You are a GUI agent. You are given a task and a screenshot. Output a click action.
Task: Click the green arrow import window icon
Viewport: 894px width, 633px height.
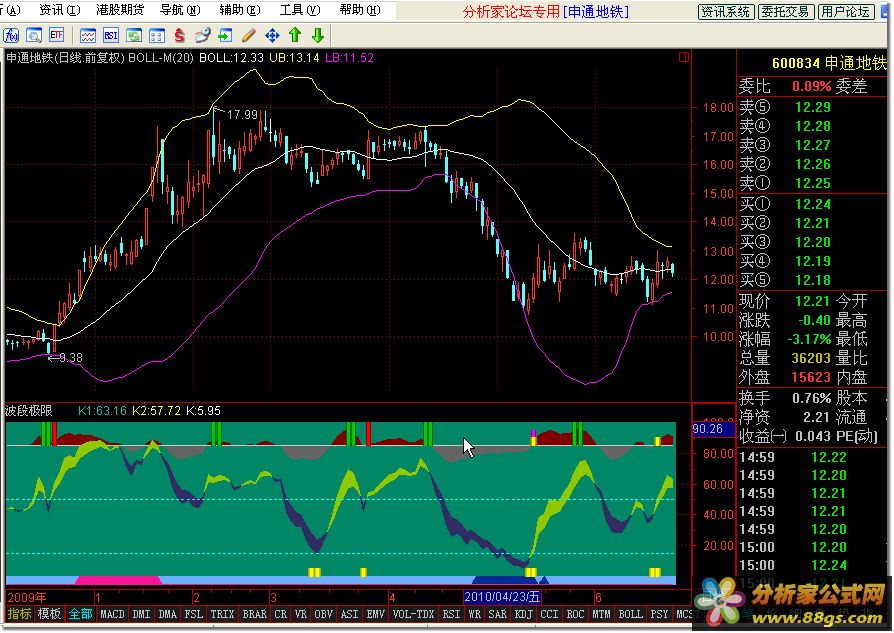tap(225, 35)
